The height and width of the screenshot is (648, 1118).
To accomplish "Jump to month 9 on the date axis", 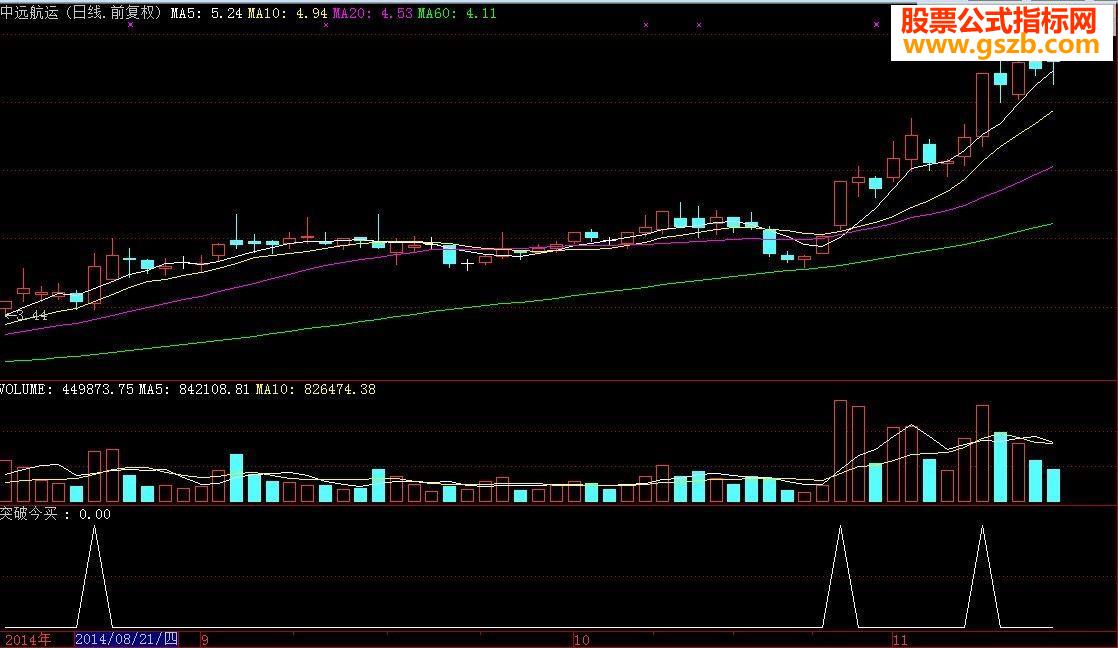I will pyautogui.click(x=205, y=640).
